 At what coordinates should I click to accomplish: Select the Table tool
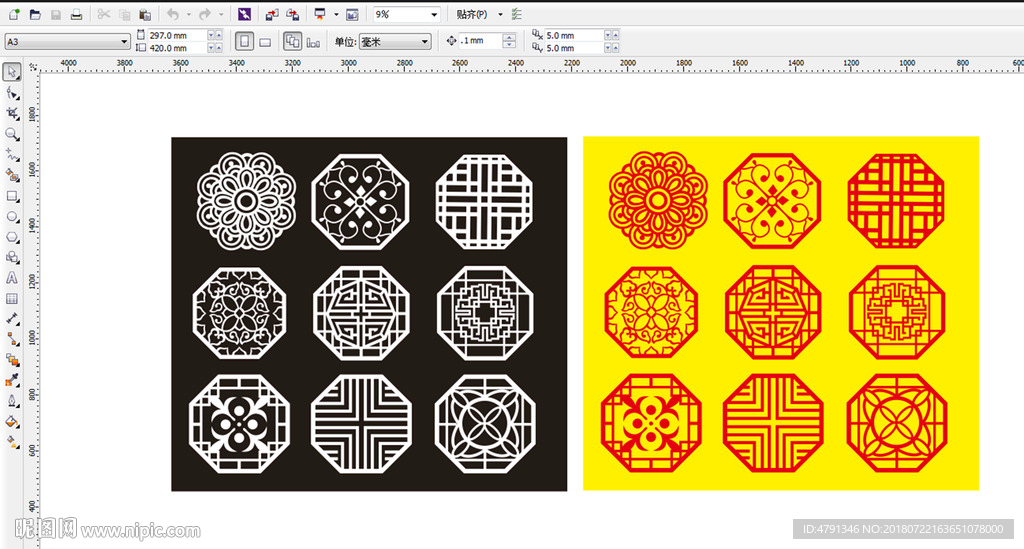pyautogui.click(x=12, y=299)
